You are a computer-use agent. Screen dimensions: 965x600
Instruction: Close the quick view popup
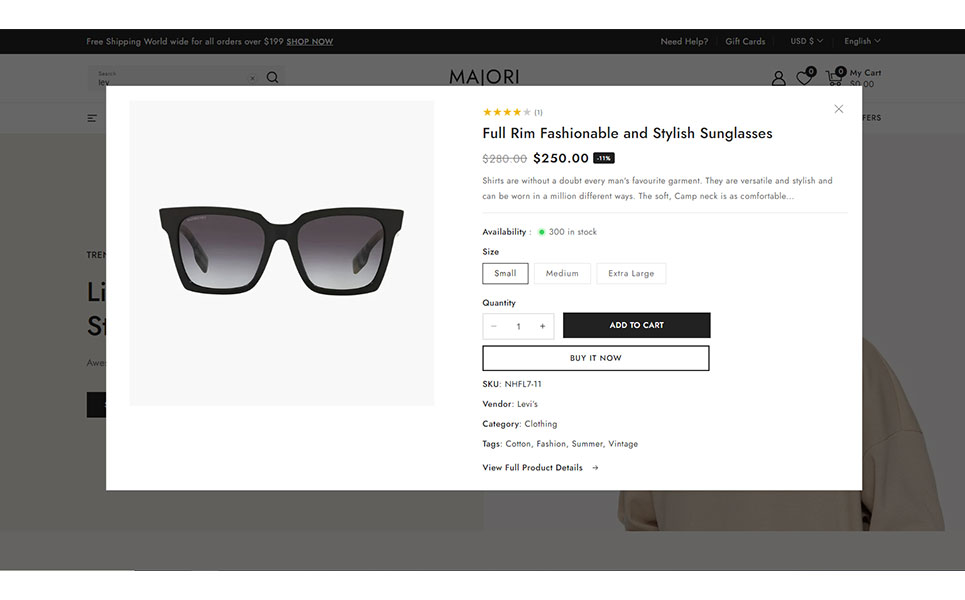(x=838, y=109)
